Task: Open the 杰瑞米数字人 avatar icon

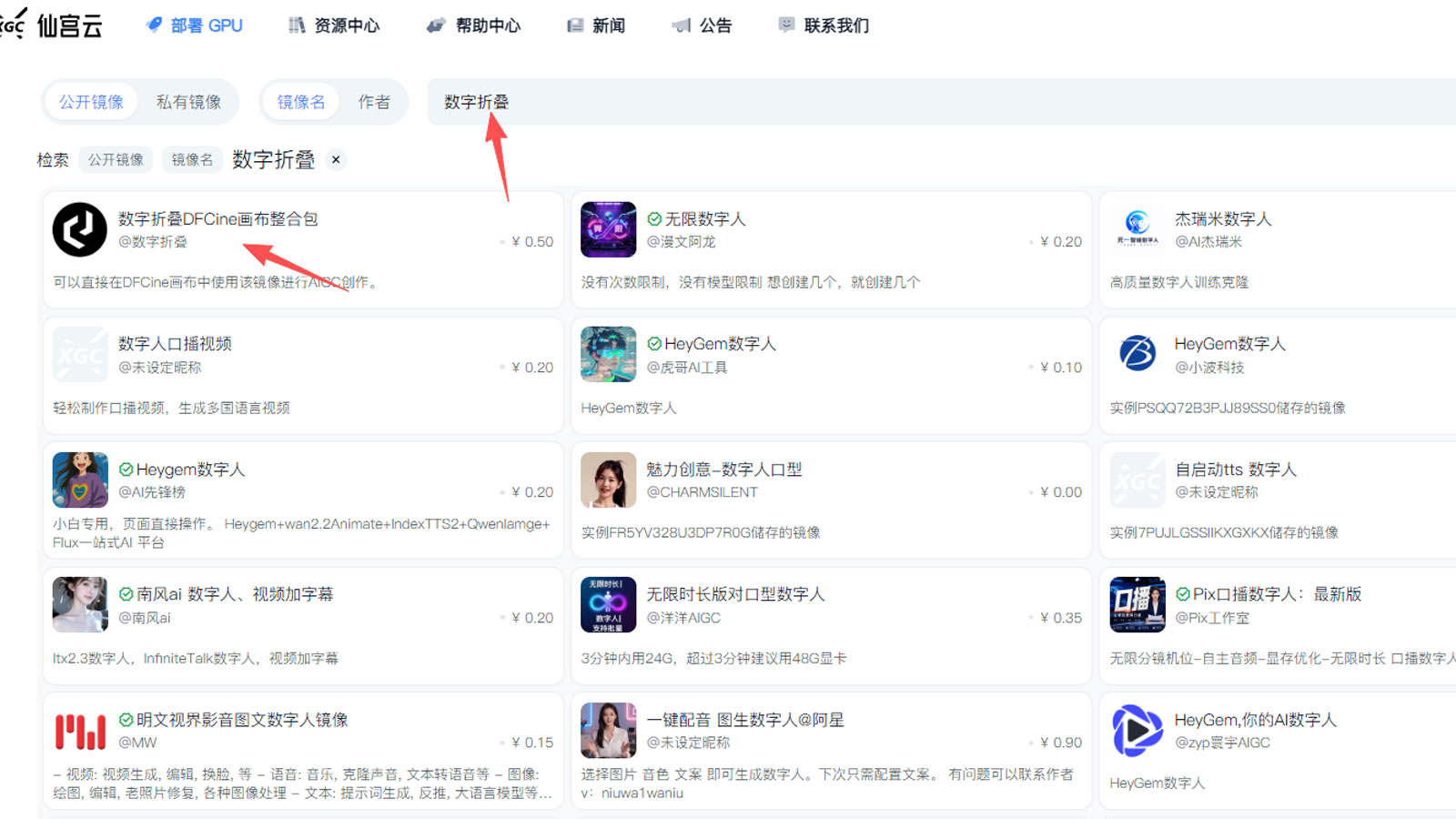Action: tap(1137, 229)
